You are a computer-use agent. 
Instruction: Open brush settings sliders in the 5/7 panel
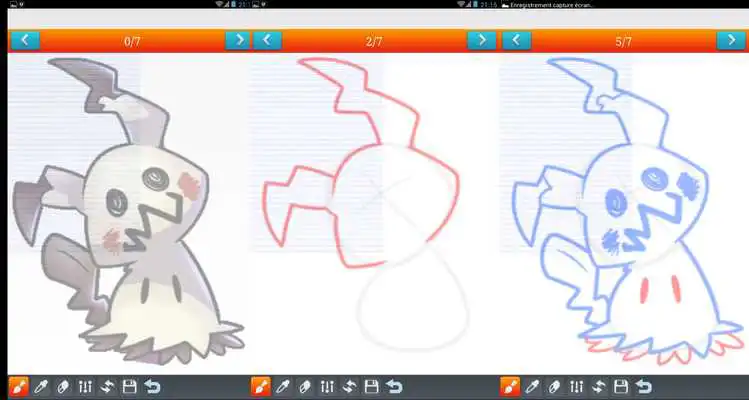(x=577, y=386)
